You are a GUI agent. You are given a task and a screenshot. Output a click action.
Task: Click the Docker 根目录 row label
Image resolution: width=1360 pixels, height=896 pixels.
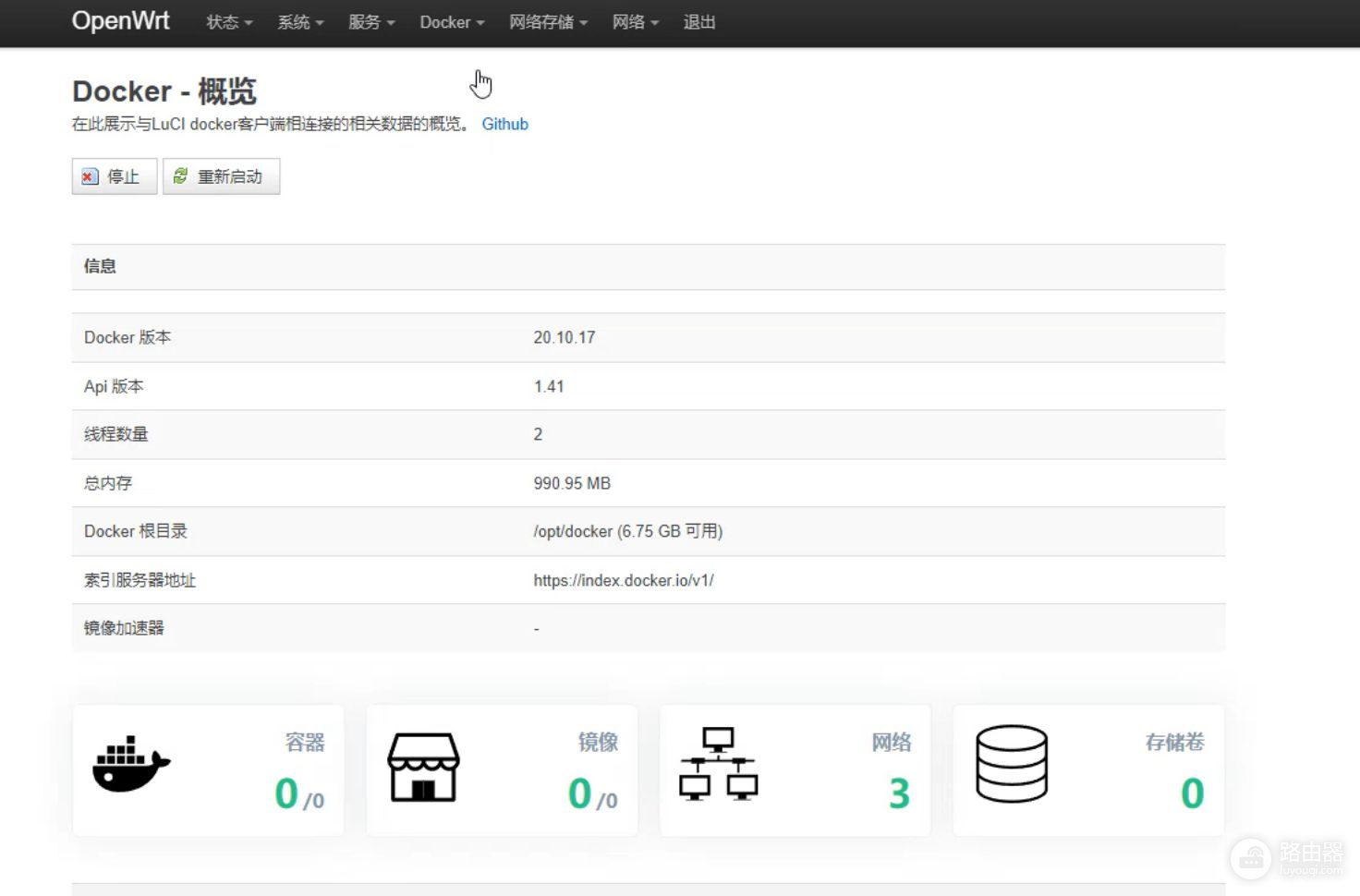136,531
